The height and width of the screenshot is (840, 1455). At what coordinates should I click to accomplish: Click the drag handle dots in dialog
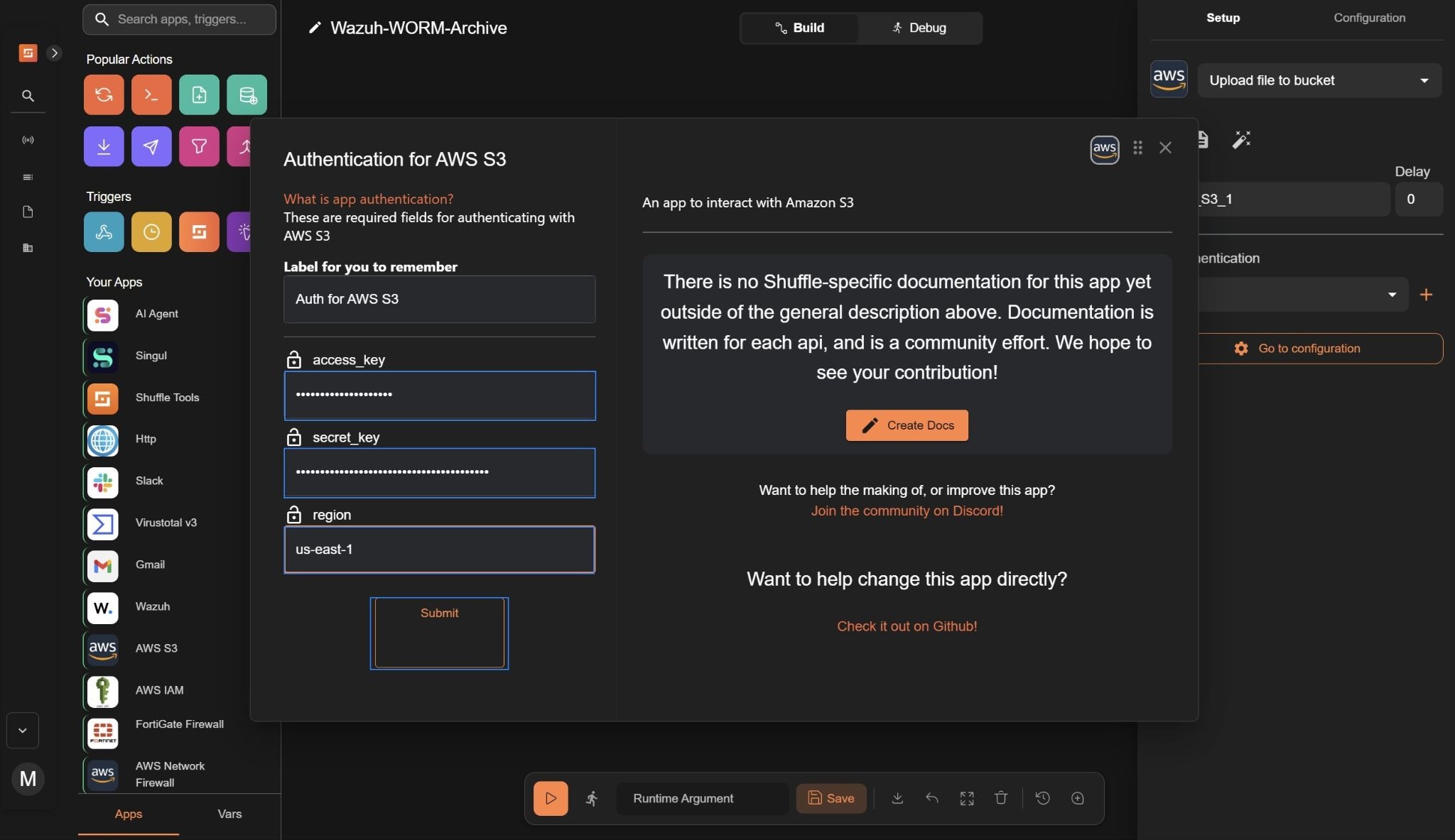[x=1137, y=148]
